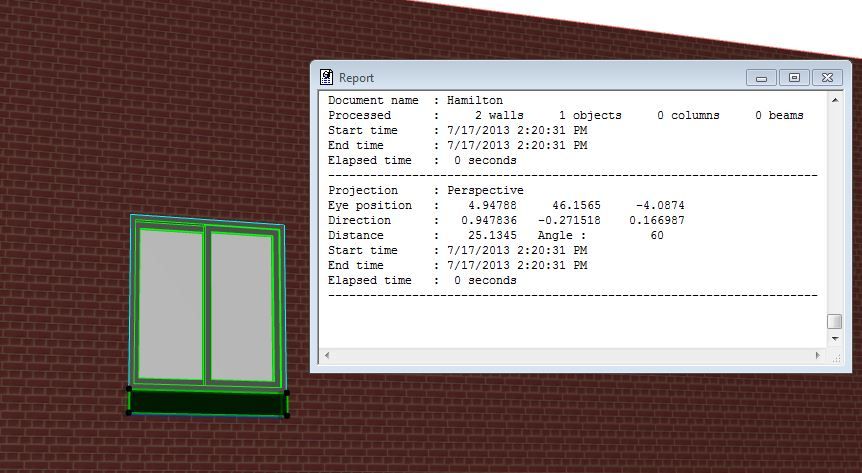Click the '1 objects' processed value
This screenshot has width=862, height=473.
point(590,116)
